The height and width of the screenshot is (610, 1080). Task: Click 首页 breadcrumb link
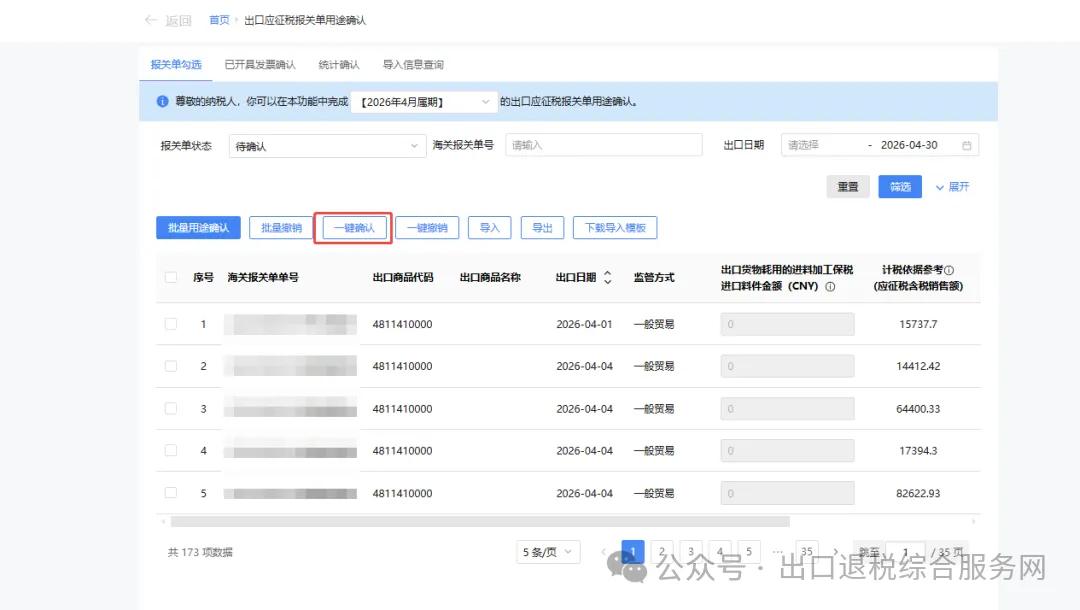pos(219,20)
